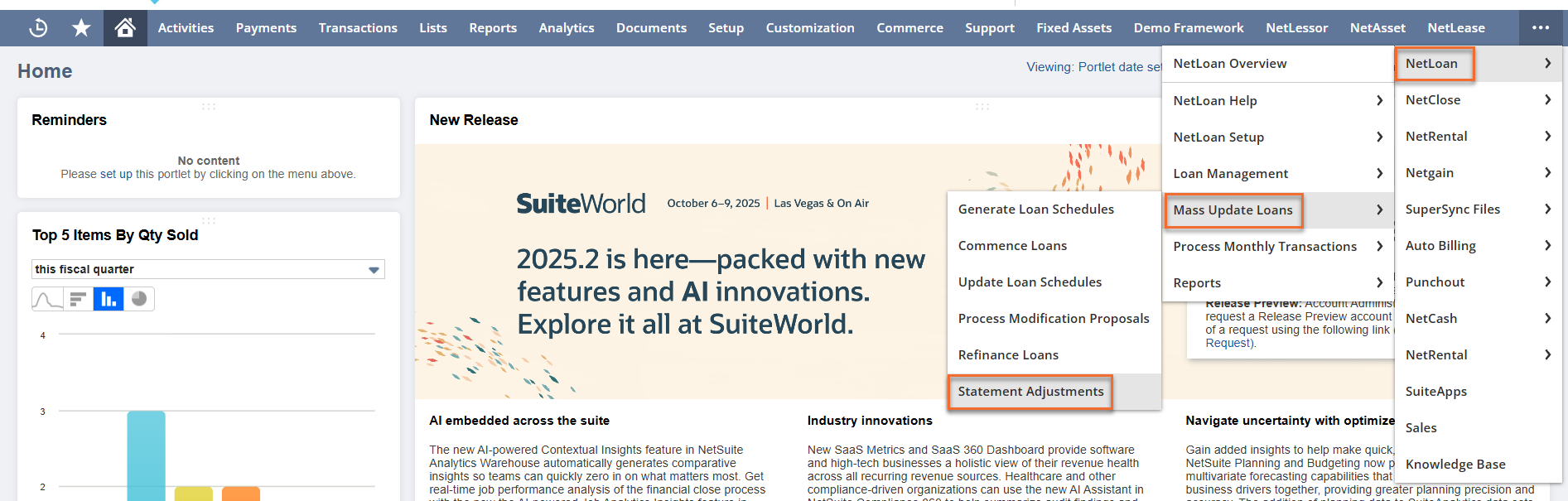The height and width of the screenshot is (501, 1568).
Task: Expand the NetLoan Help submenu arrow
Action: 1379,100
